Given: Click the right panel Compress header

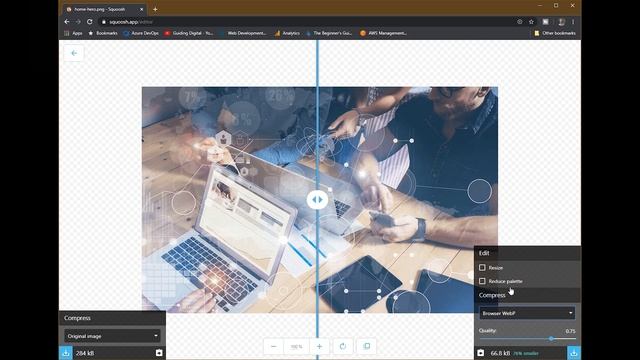Looking at the screenshot, I should coord(527,295).
